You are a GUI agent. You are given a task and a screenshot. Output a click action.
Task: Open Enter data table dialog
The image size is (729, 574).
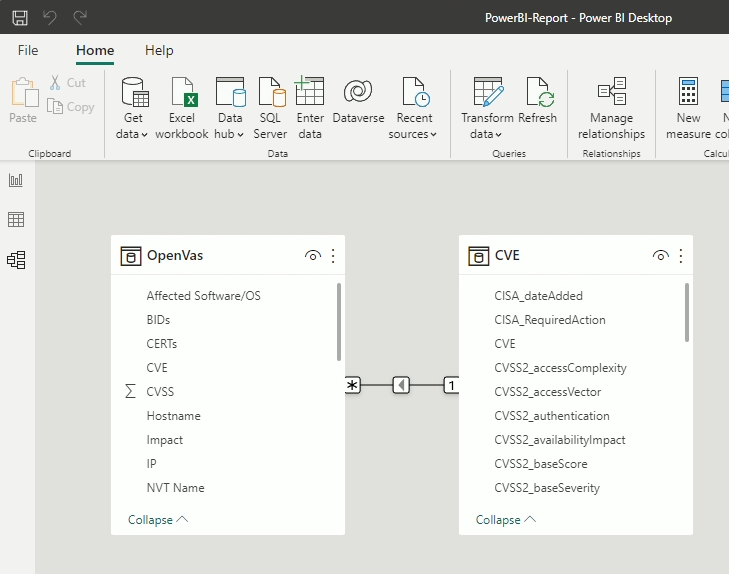(310, 108)
